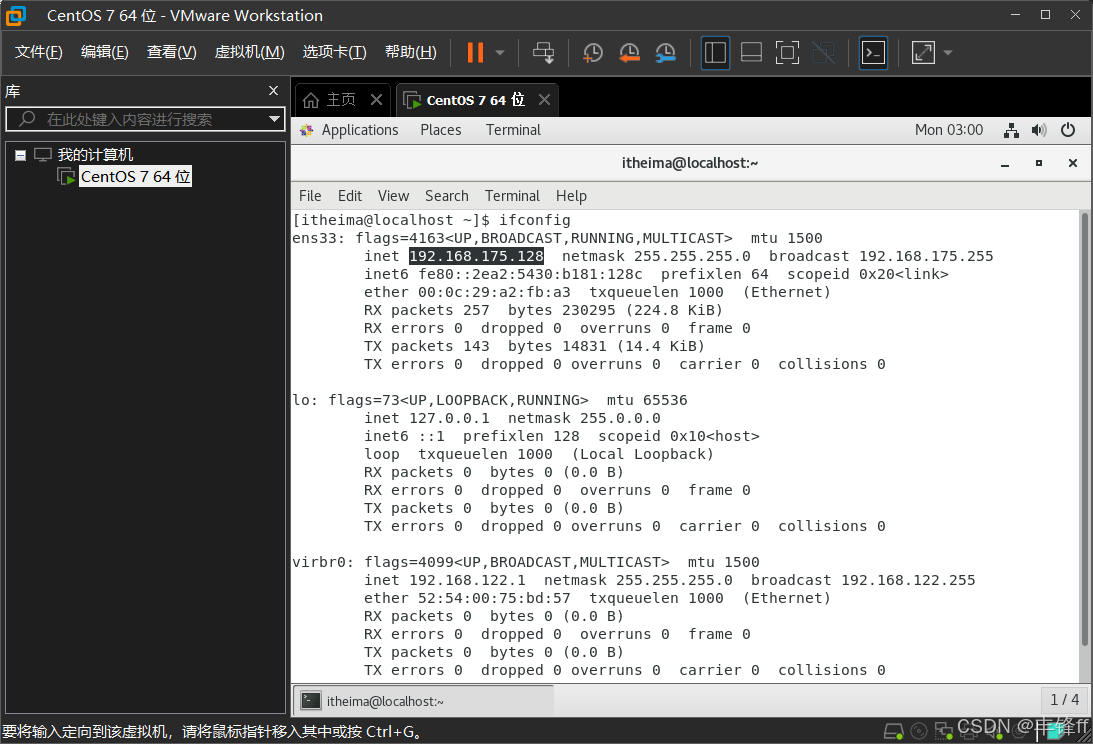Enter full screen mode

point(787,52)
